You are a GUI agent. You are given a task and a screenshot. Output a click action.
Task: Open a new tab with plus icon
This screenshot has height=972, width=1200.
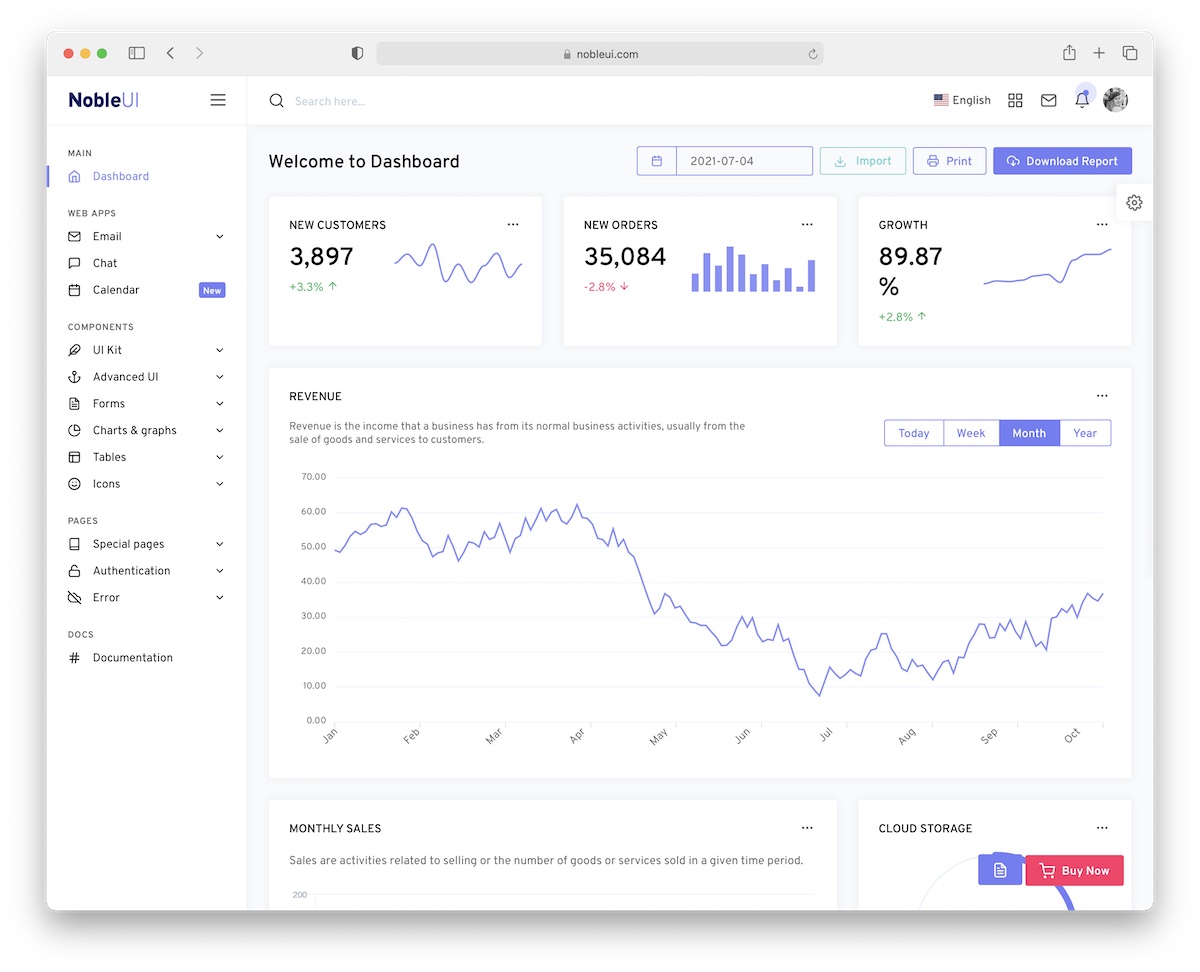(x=1099, y=53)
